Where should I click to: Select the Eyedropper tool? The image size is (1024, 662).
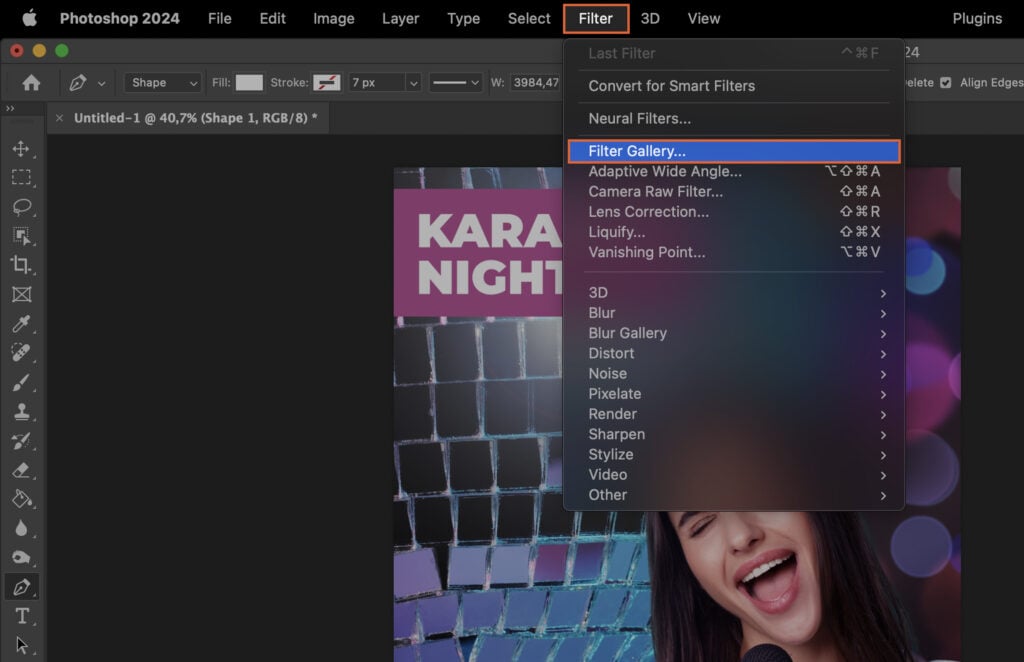click(23, 324)
